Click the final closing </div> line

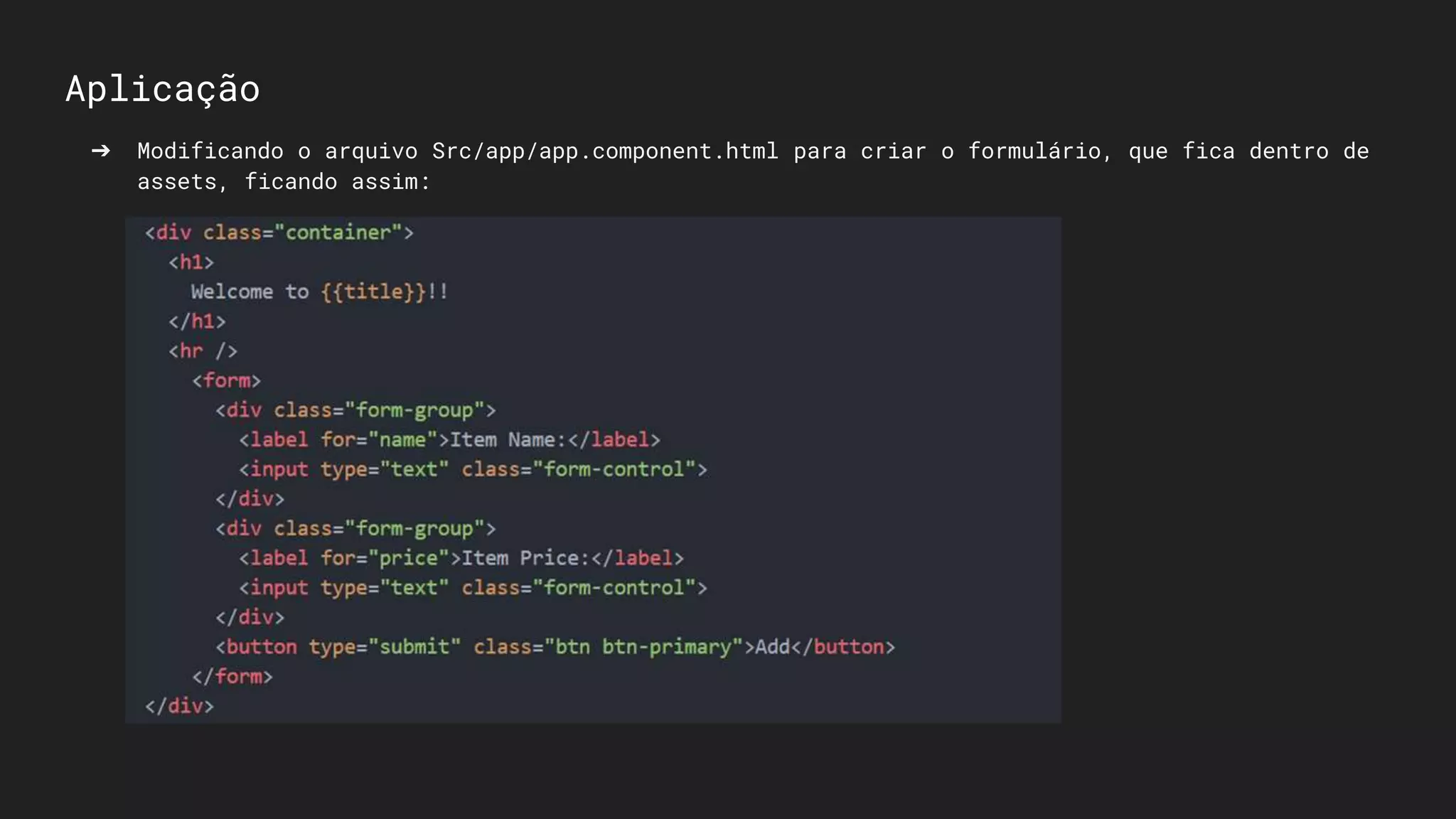click(179, 706)
